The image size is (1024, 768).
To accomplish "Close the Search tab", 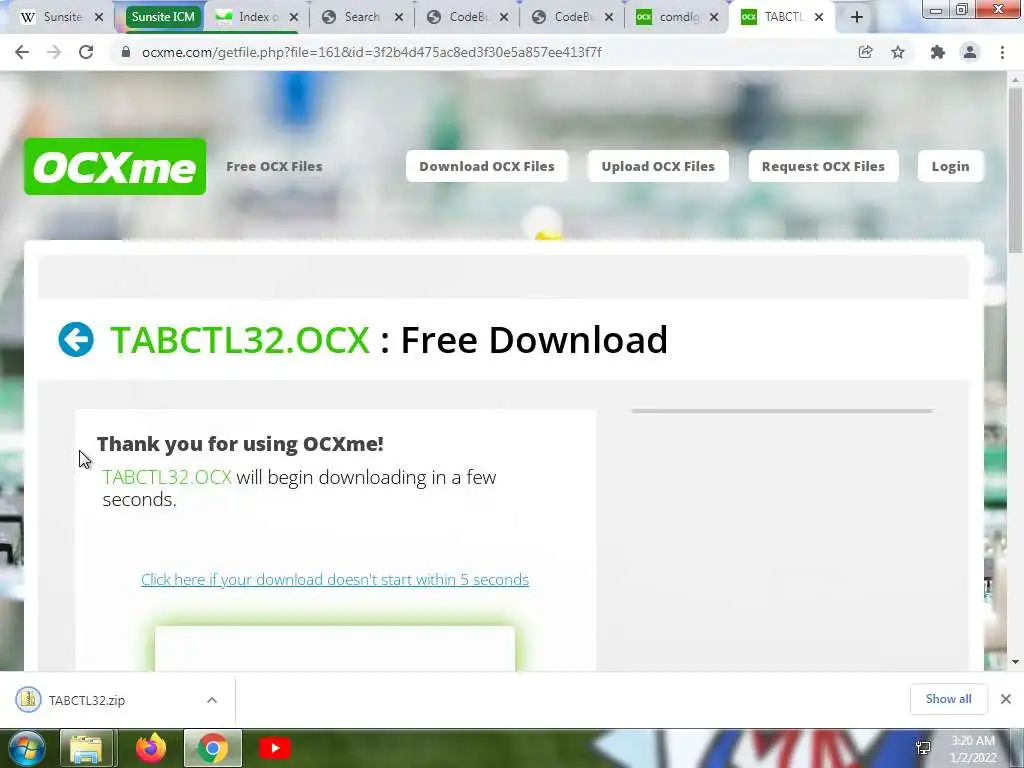I will tap(398, 18).
